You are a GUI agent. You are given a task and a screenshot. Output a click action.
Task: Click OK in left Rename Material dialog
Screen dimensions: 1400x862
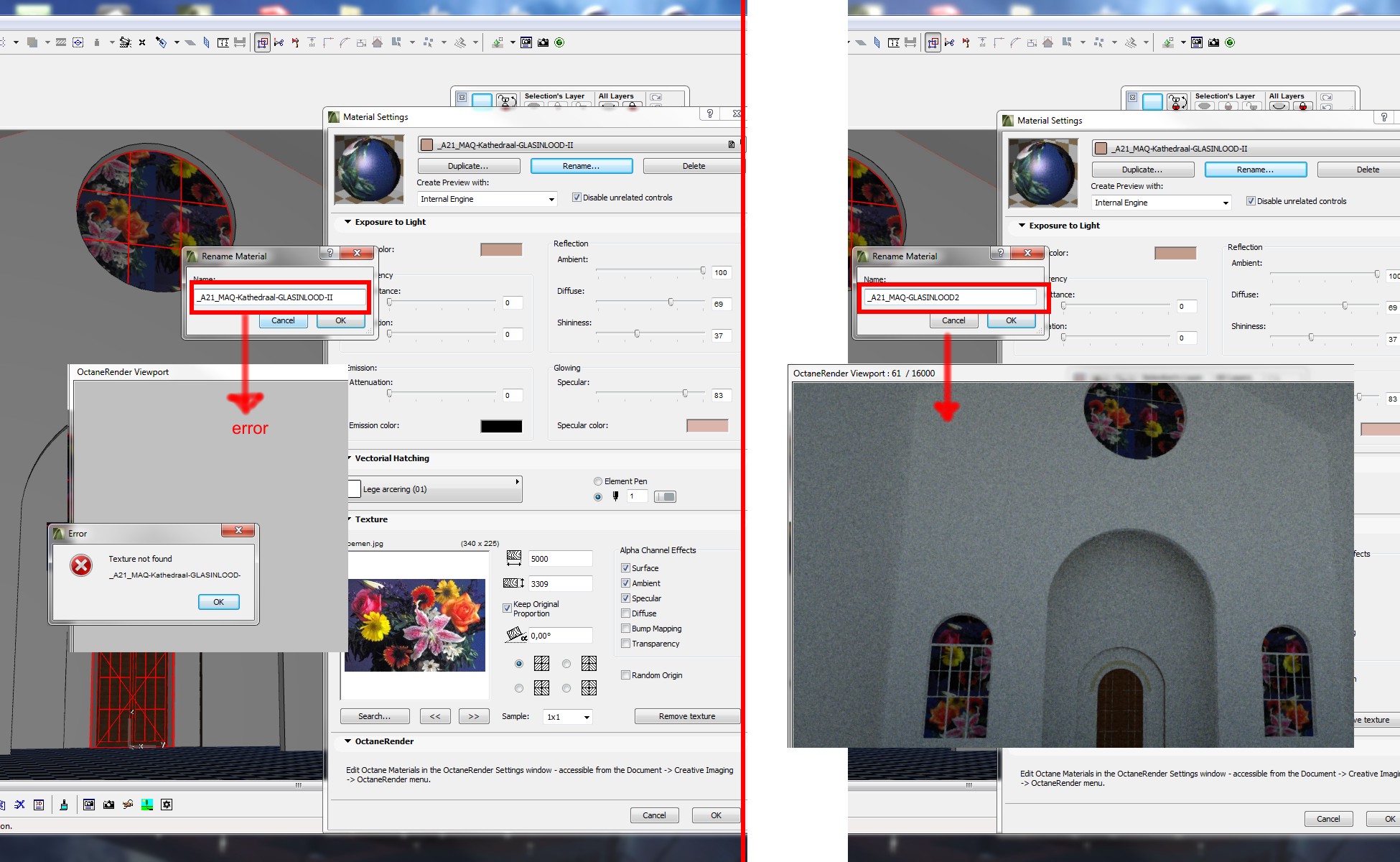(341, 320)
